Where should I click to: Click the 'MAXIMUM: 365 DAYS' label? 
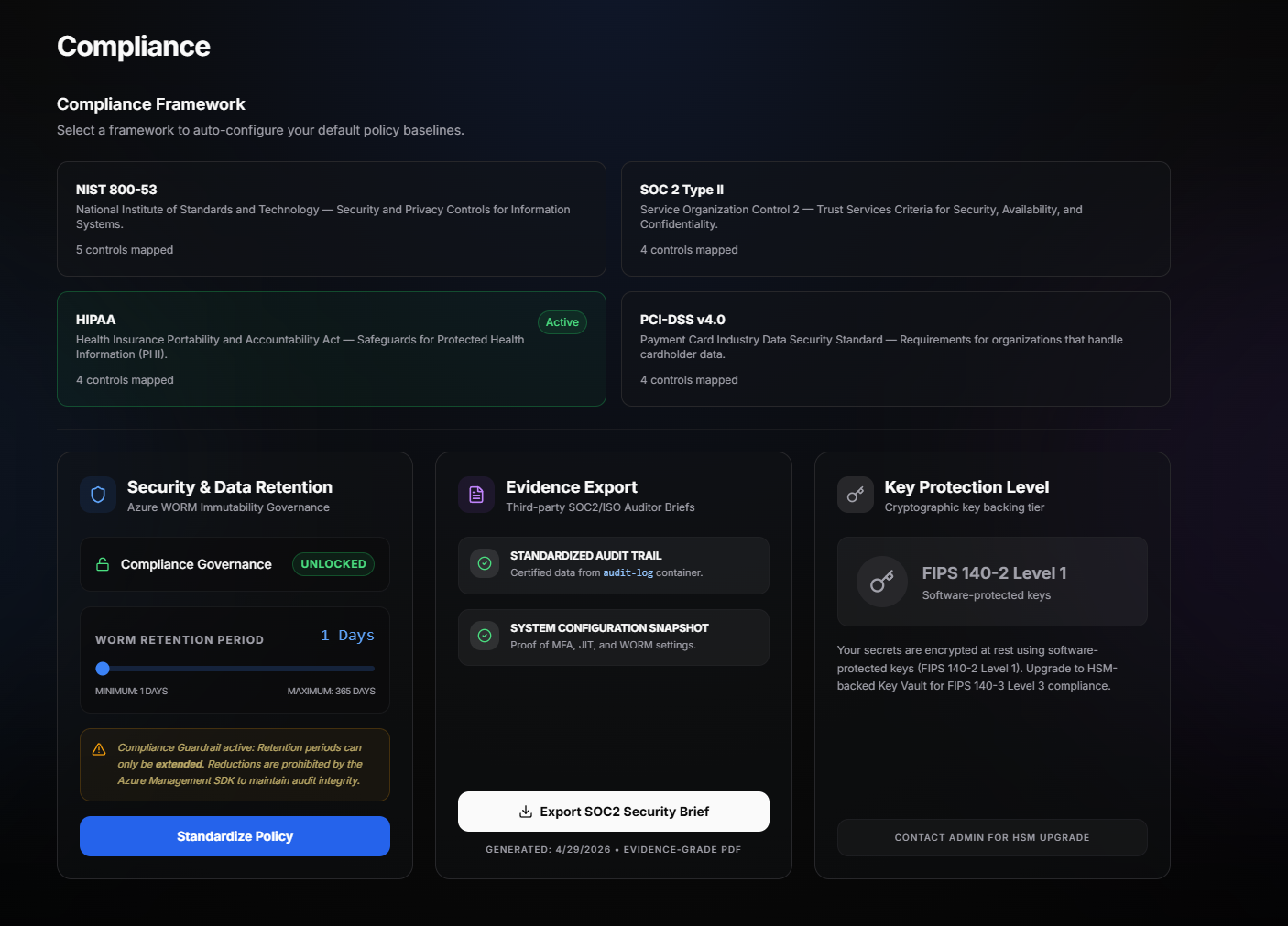coord(332,692)
